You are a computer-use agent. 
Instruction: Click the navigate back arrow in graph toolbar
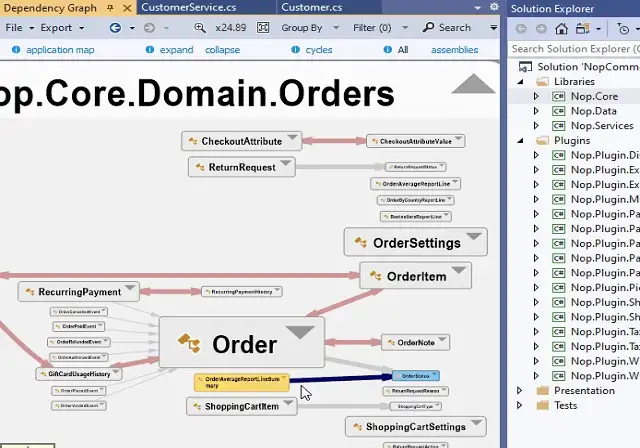pyautogui.click(x=116, y=28)
